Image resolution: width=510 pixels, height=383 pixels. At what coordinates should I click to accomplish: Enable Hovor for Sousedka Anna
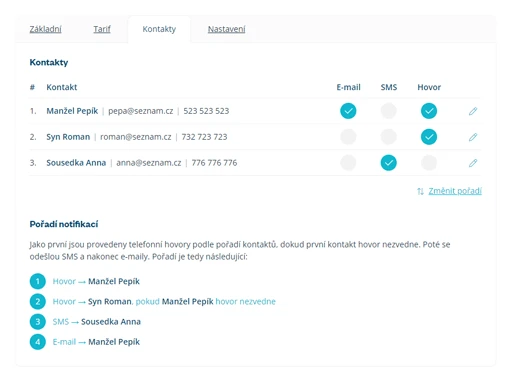click(x=429, y=163)
